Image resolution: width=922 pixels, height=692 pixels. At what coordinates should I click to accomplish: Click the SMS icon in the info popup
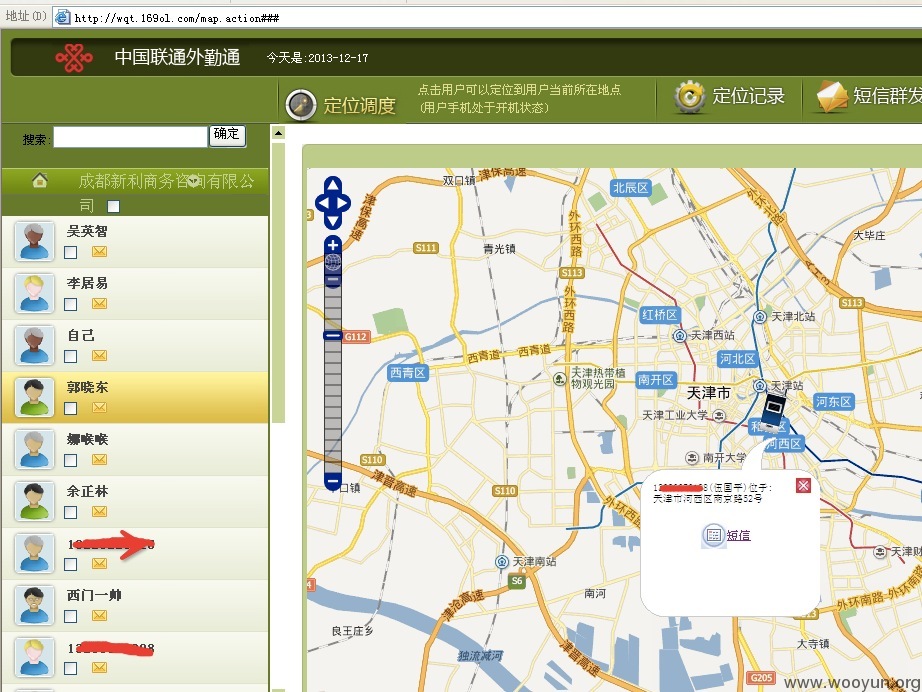coord(713,535)
